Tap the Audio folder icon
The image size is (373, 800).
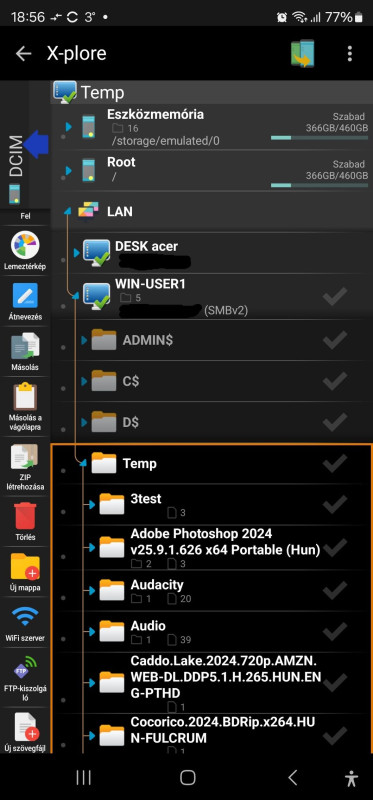coord(112,631)
